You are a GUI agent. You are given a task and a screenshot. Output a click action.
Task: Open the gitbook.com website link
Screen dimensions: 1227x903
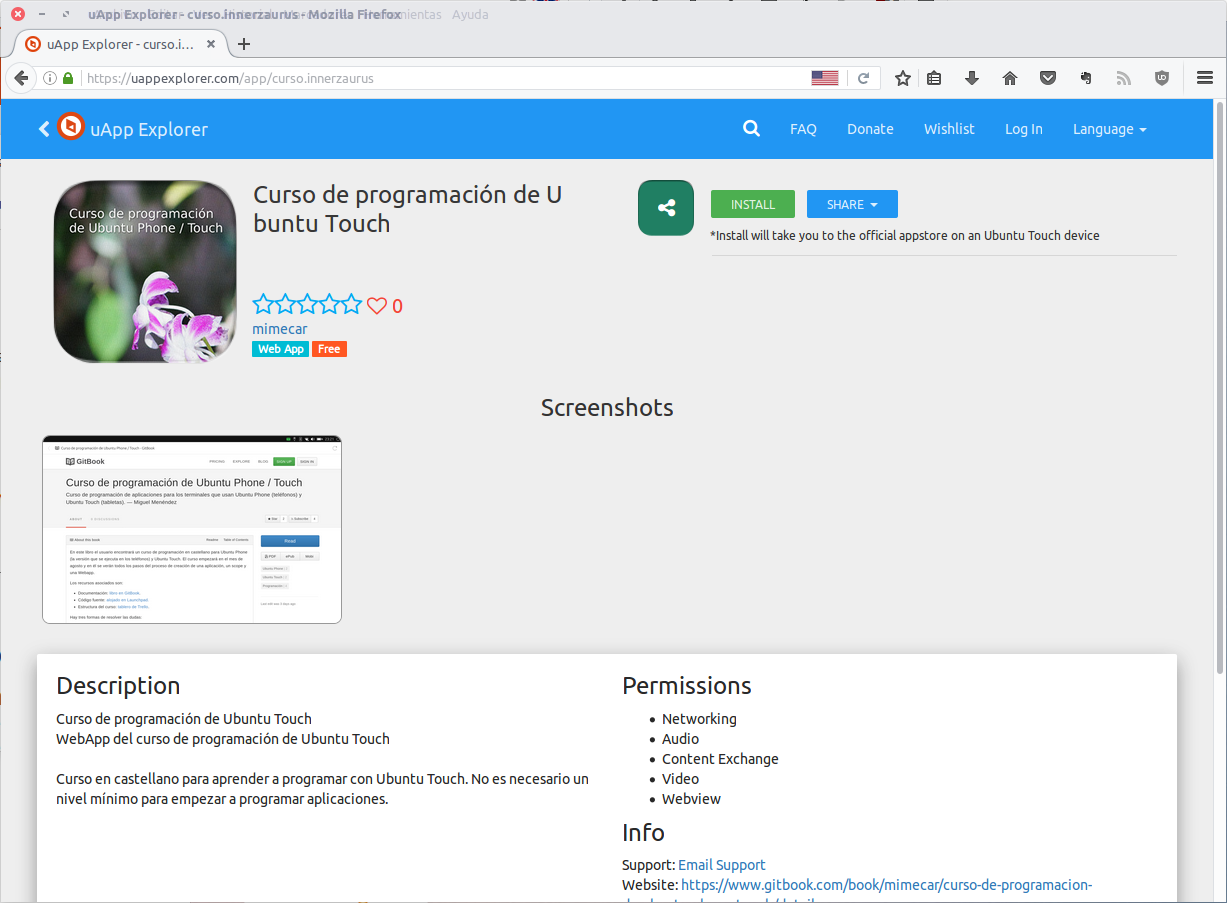[x=886, y=885]
